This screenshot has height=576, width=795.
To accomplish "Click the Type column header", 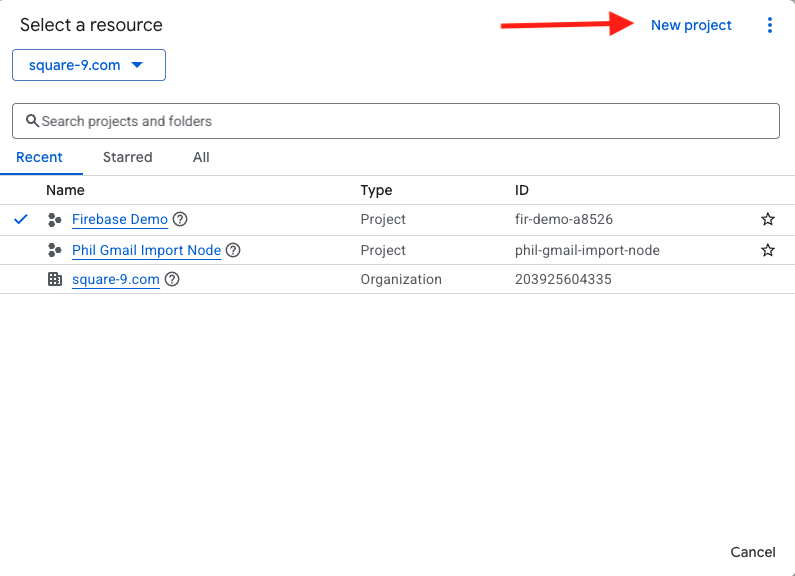I will tap(376, 190).
